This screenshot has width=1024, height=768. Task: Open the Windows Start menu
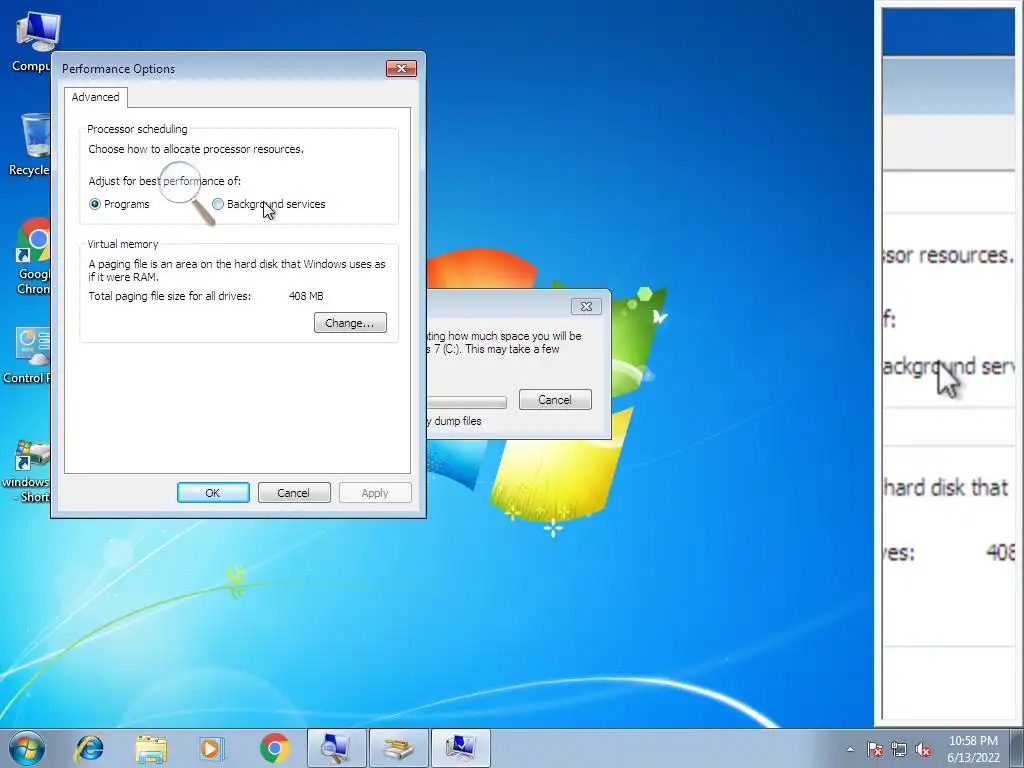pos(27,748)
